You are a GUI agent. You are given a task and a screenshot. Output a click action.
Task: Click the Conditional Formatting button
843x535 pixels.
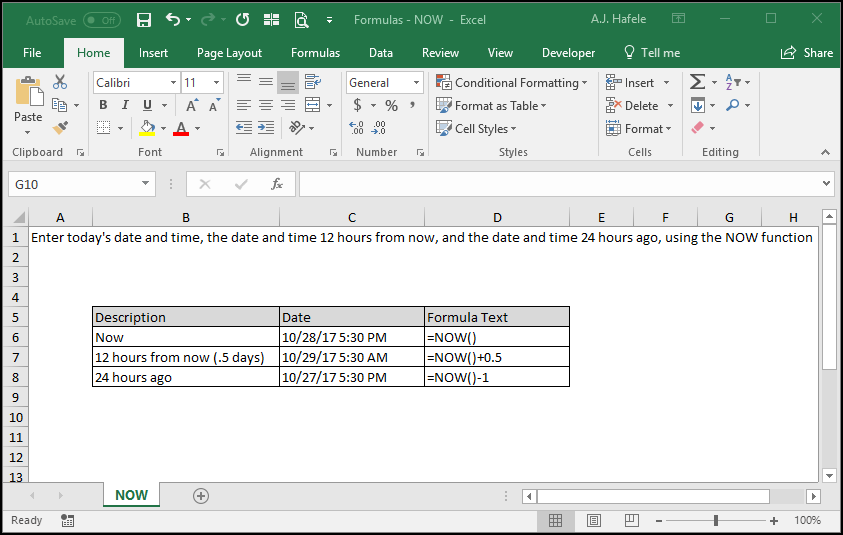511,82
